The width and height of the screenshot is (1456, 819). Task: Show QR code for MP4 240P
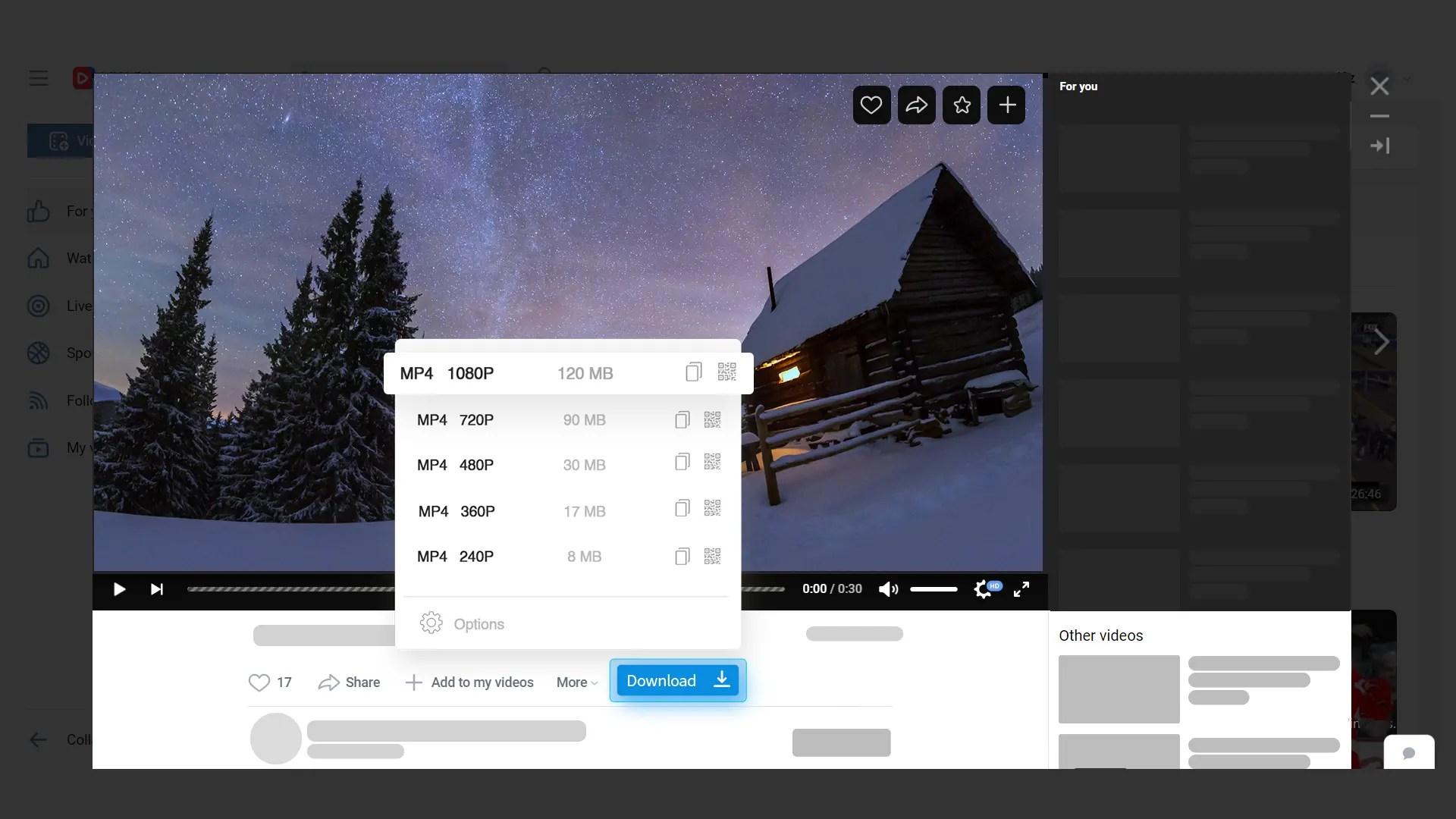tap(712, 557)
